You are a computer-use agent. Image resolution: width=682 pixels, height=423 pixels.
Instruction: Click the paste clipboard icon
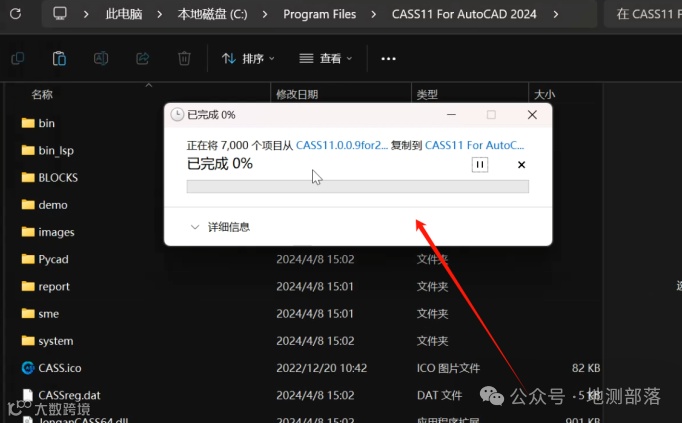pyautogui.click(x=59, y=58)
